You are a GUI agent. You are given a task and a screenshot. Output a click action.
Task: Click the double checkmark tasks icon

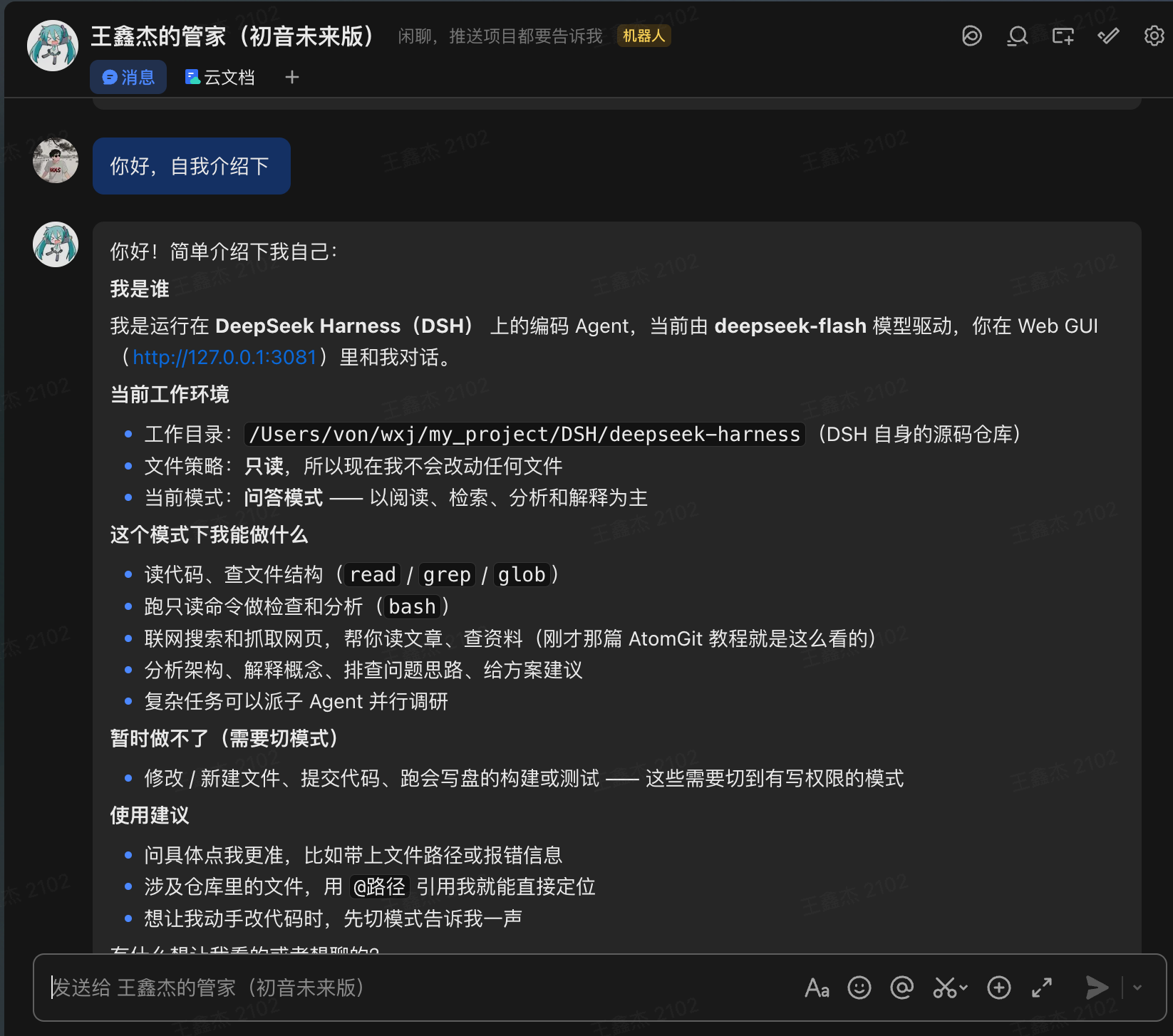click(1109, 36)
